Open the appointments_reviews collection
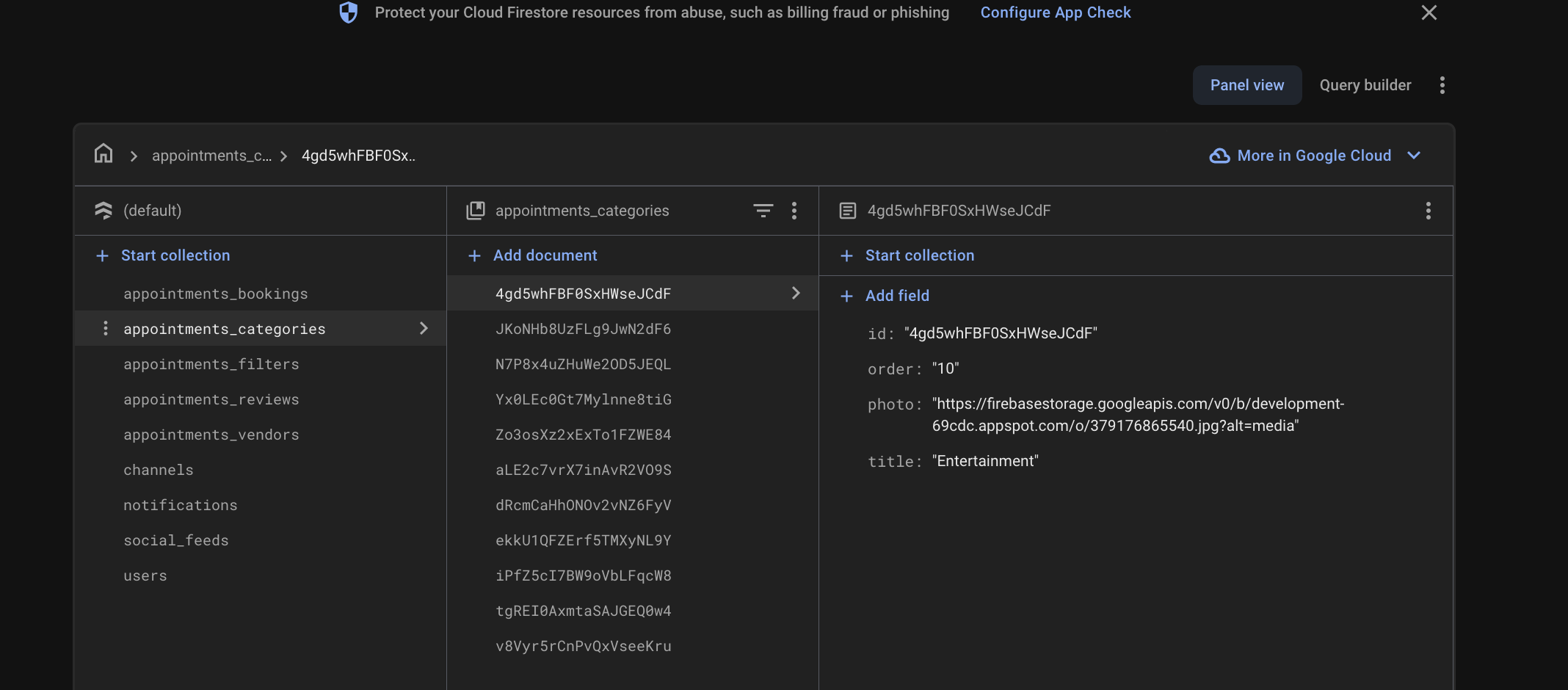The height and width of the screenshot is (690, 1568). pos(211,399)
